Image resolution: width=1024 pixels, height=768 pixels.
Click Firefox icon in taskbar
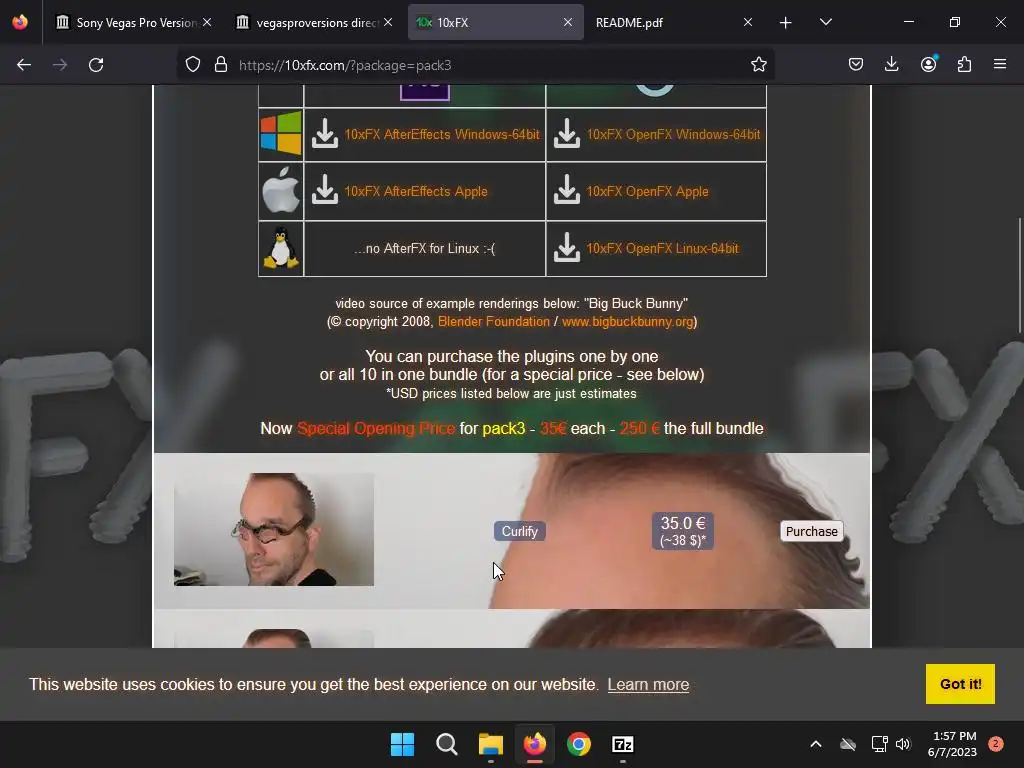(x=534, y=744)
